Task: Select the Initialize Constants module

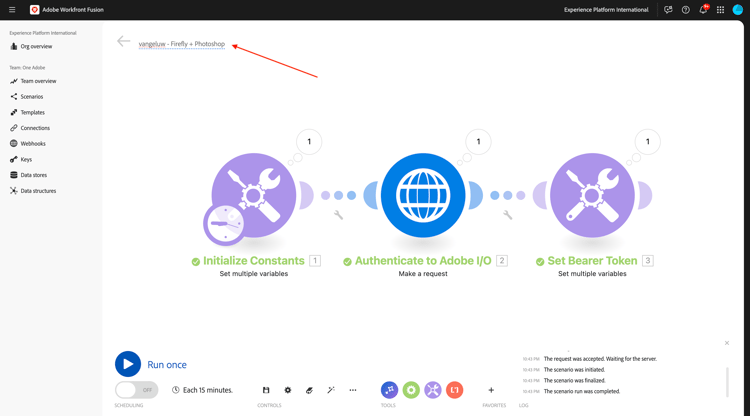Action: click(254, 195)
